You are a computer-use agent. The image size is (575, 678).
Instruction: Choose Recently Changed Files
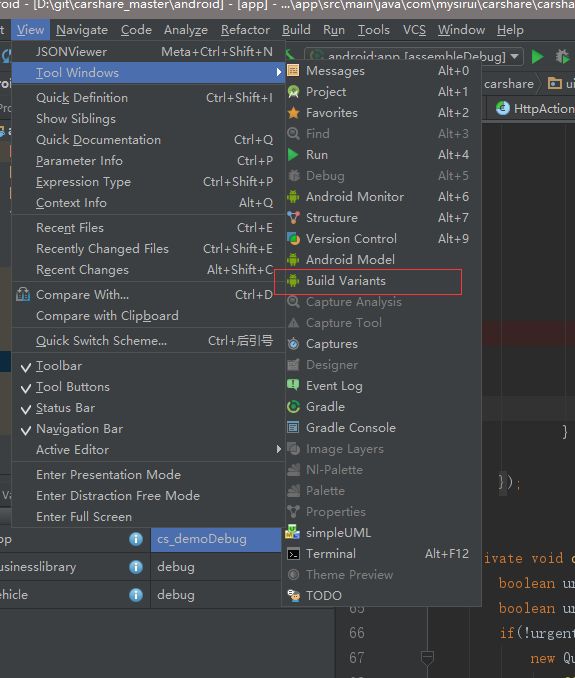(148, 249)
